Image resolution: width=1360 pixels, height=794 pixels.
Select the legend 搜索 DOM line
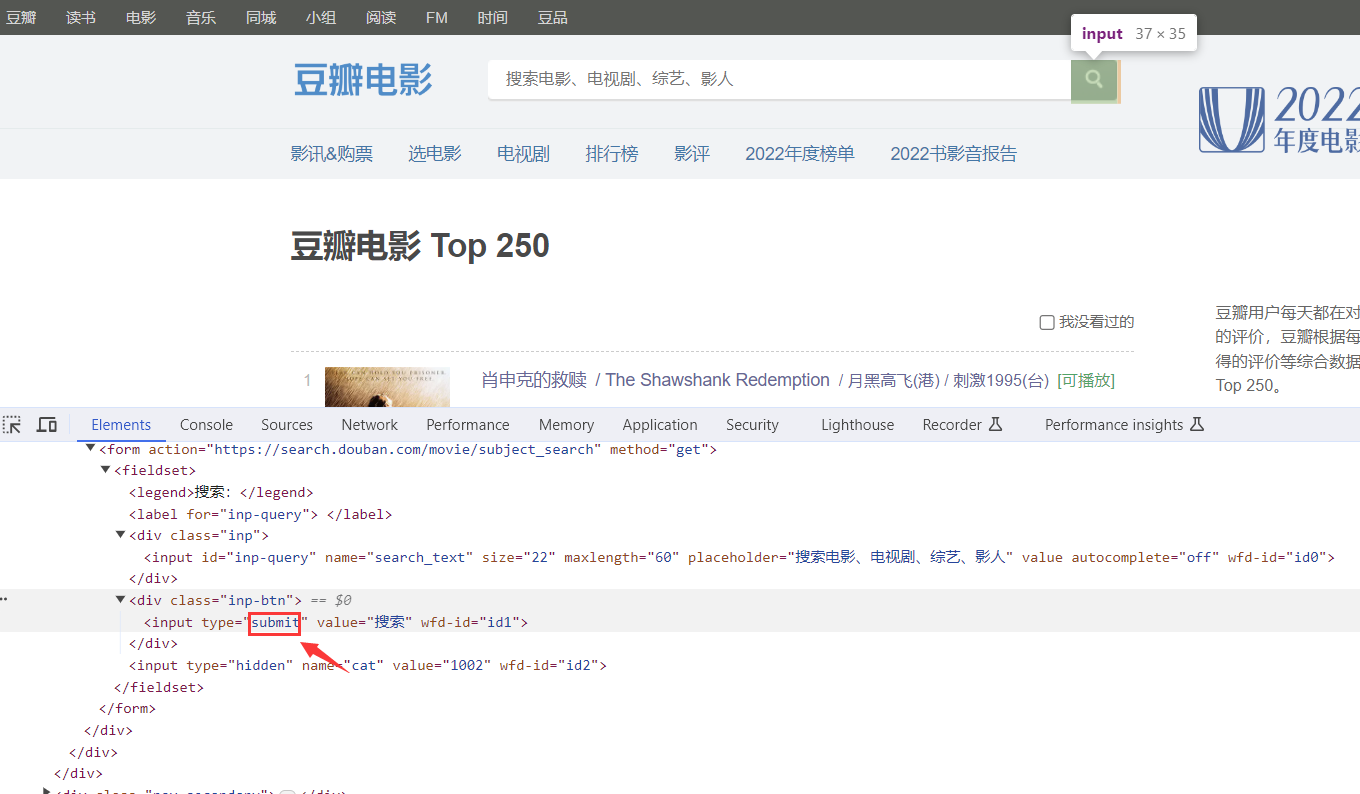pos(221,492)
